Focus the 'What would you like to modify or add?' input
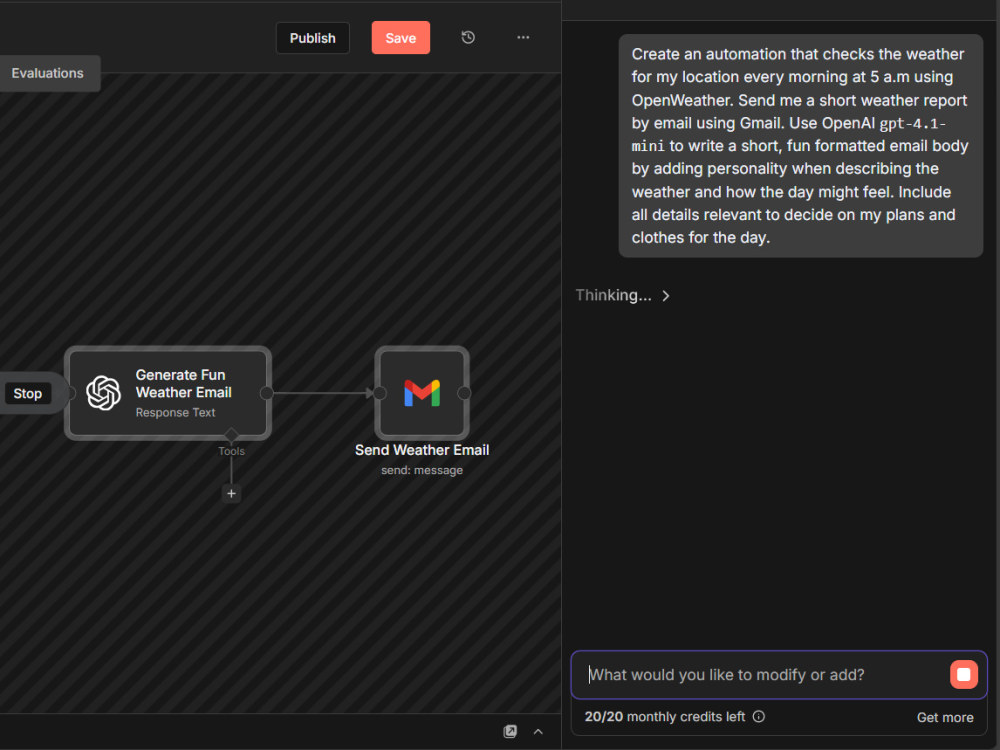 click(x=759, y=675)
